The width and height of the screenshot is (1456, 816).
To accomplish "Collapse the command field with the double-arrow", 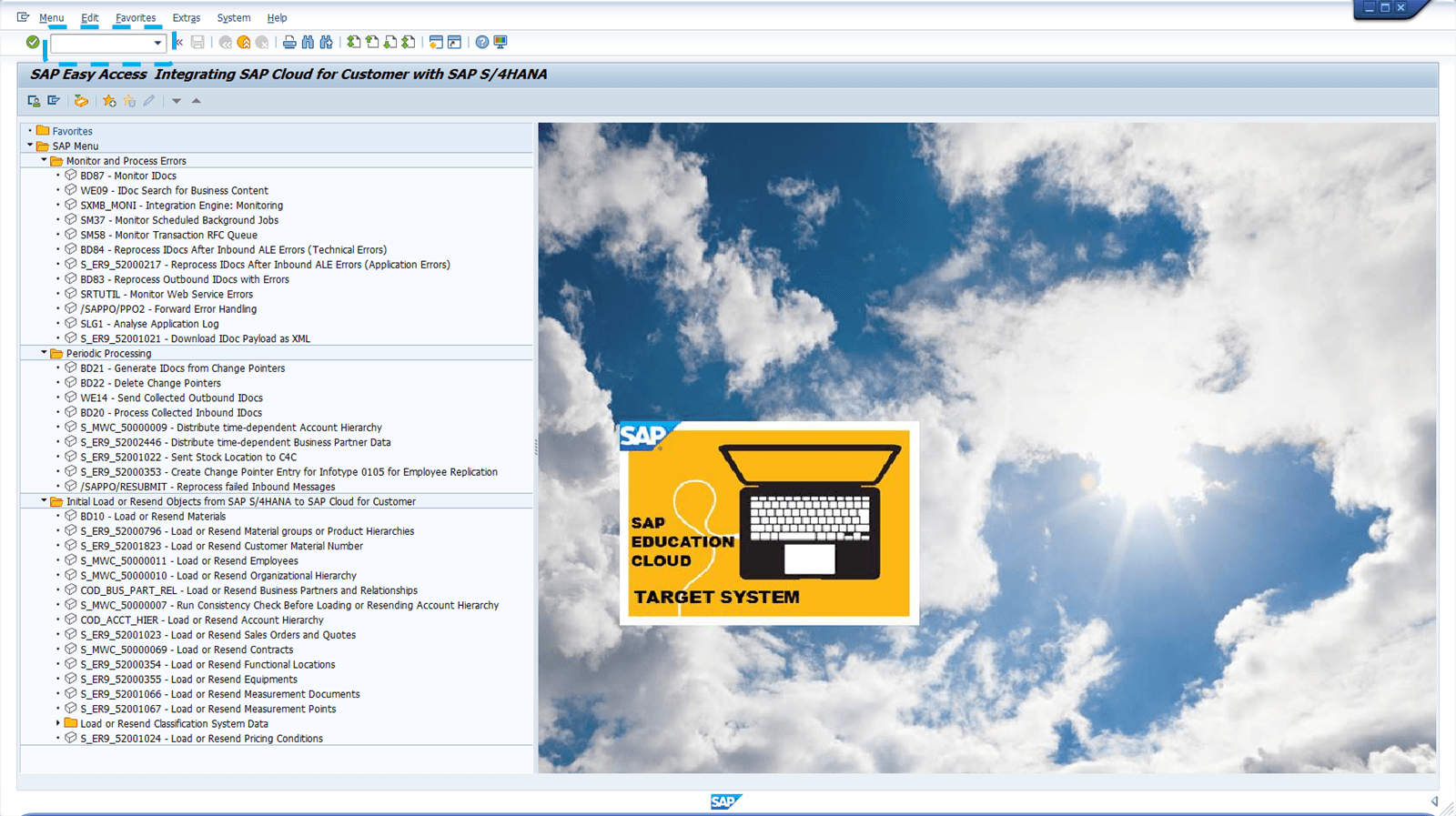I will tap(178, 42).
